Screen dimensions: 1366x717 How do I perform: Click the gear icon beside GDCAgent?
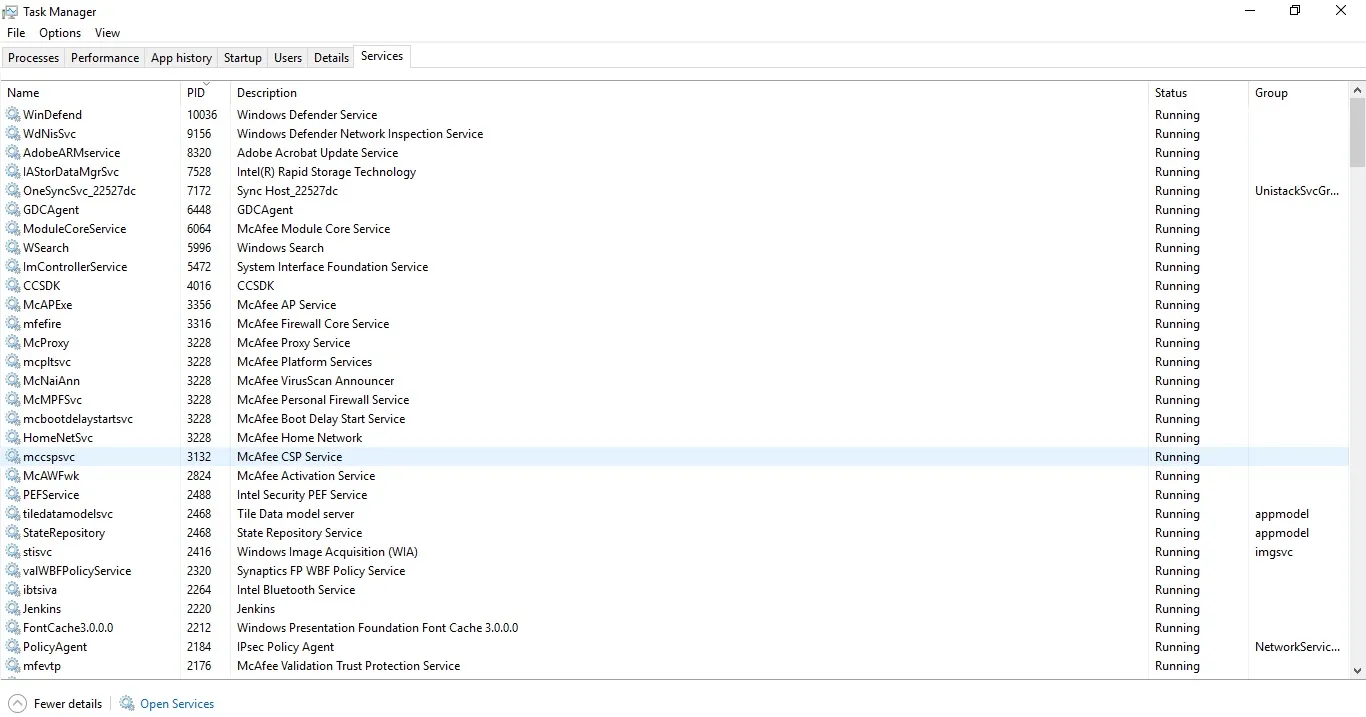coord(13,209)
